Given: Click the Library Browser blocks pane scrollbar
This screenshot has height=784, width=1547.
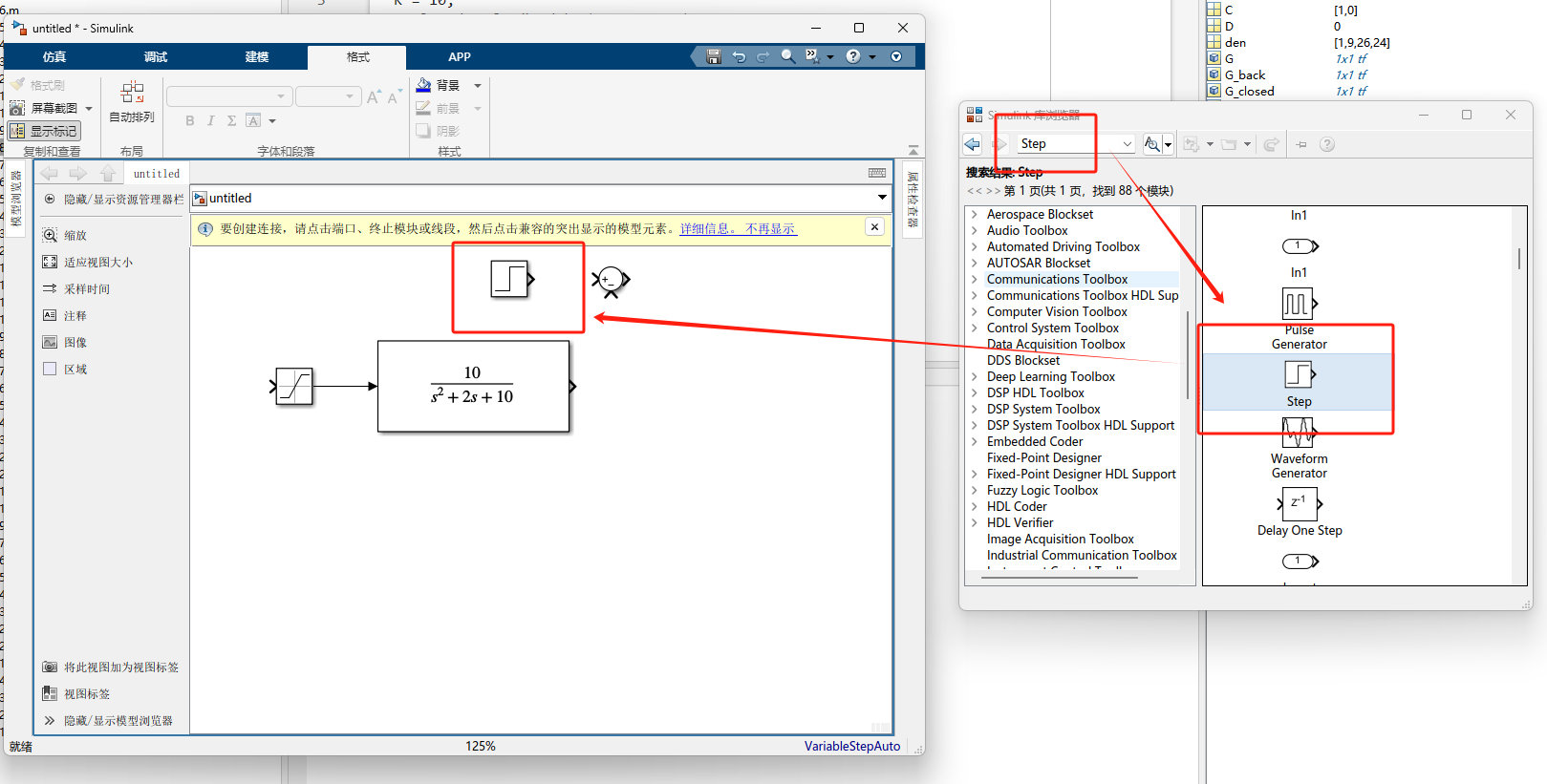Looking at the screenshot, I should [1519, 258].
